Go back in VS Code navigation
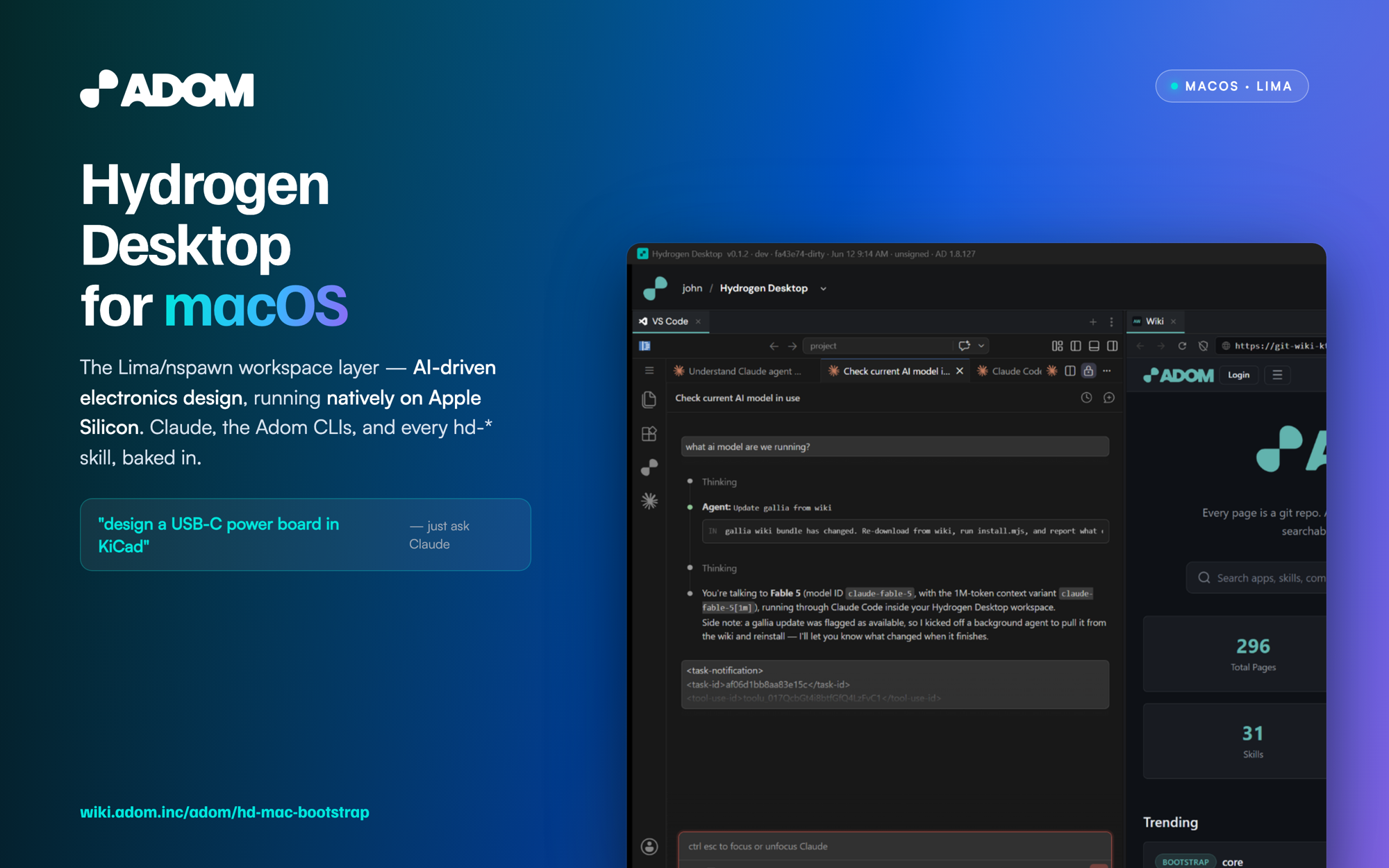This screenshot has height=868, width=1389. [x=774, y=346]
